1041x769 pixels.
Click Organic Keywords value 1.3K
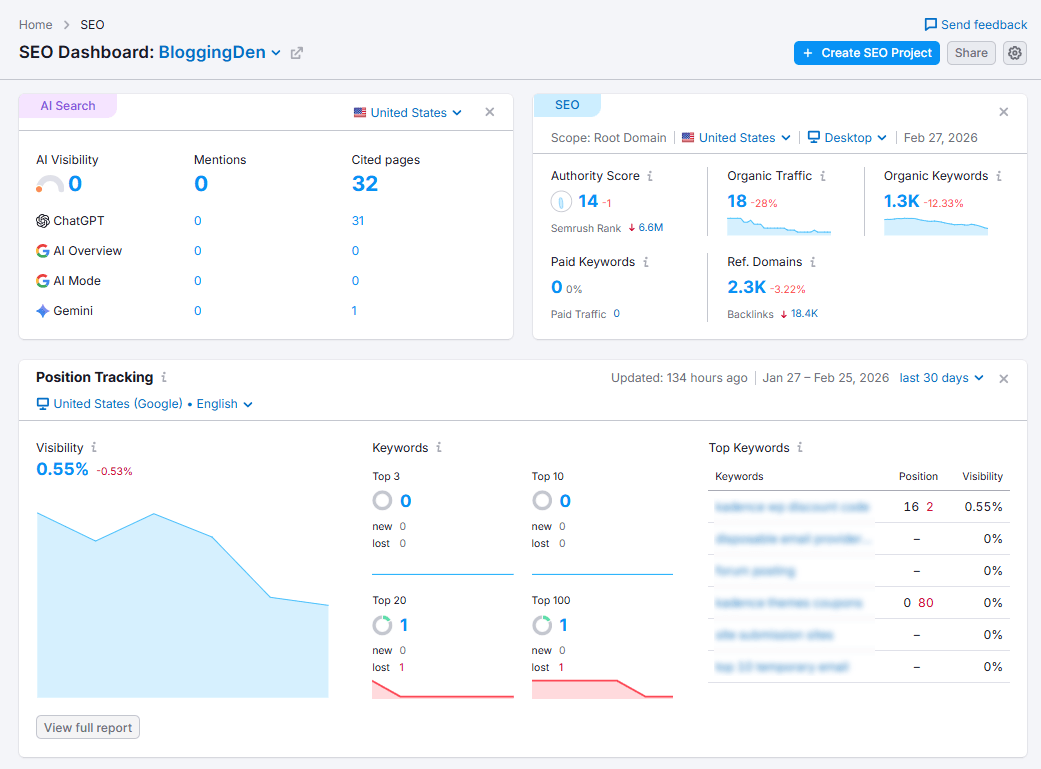click(x=902, y=201)
